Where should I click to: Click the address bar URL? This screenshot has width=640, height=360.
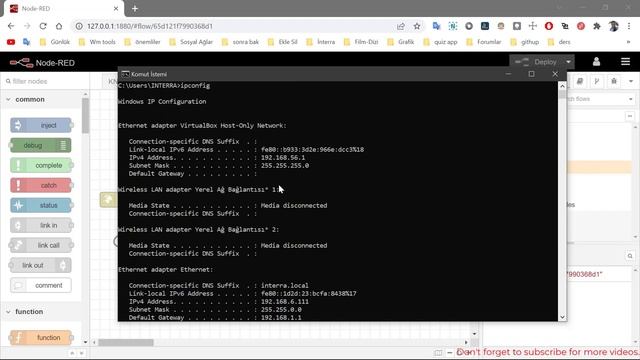click(150, 26)
